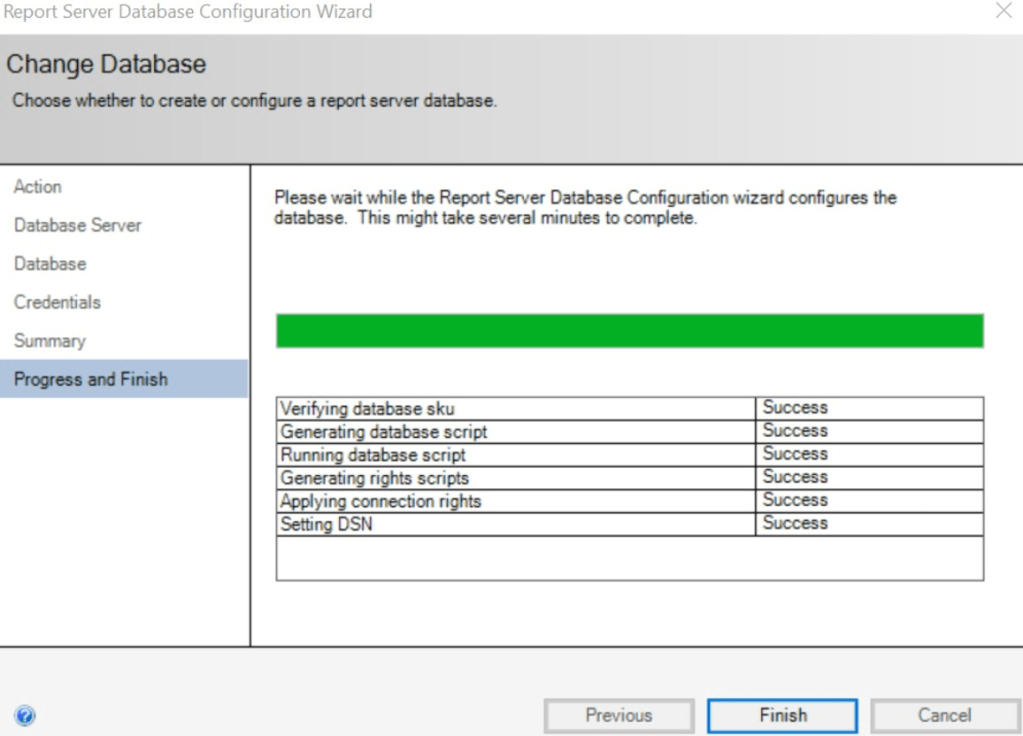Switch to the Summary step
1023x736 pixels.
click(49, 341)
